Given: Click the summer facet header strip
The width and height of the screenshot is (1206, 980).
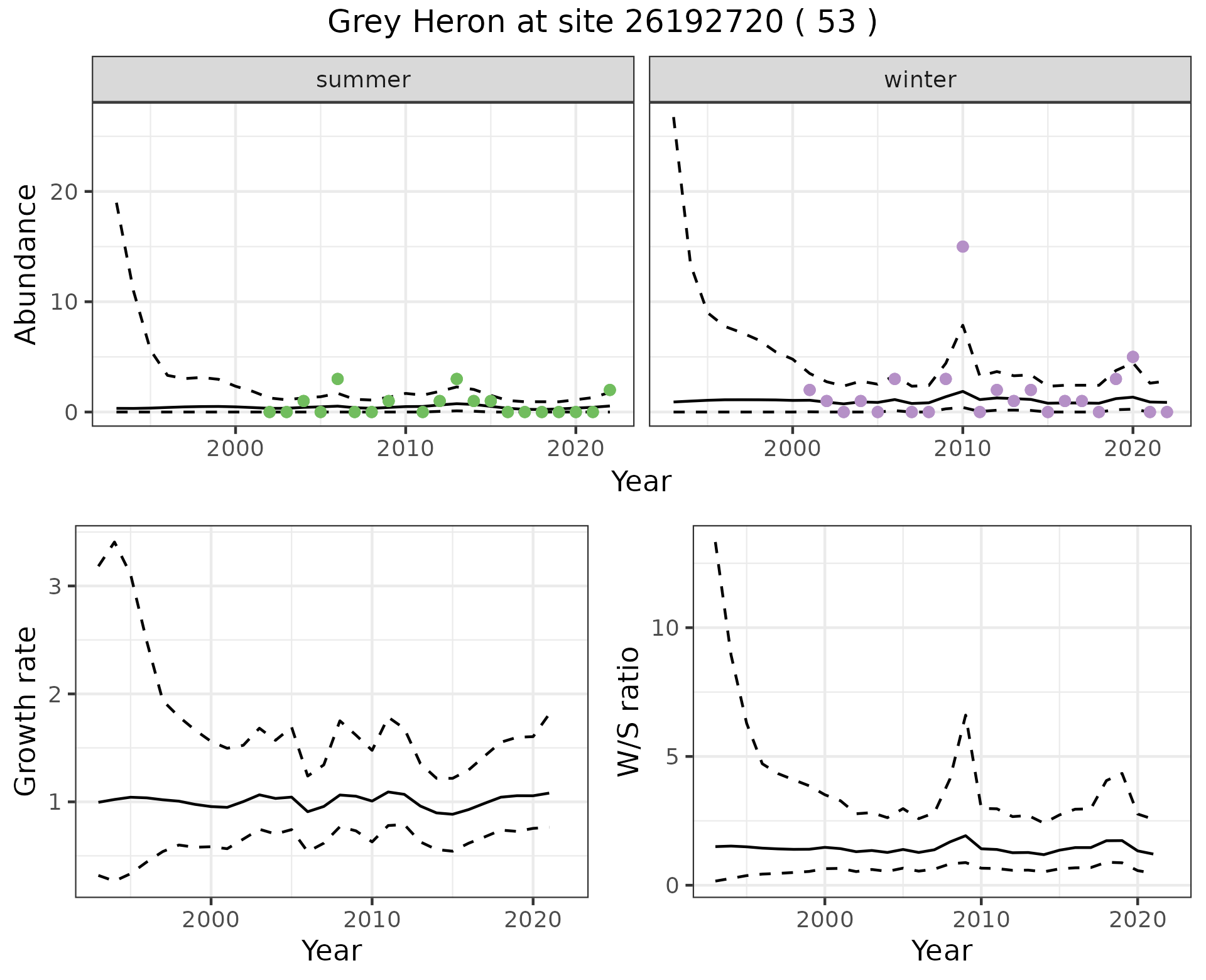Looking at the screenshot, I should point(363,80).
